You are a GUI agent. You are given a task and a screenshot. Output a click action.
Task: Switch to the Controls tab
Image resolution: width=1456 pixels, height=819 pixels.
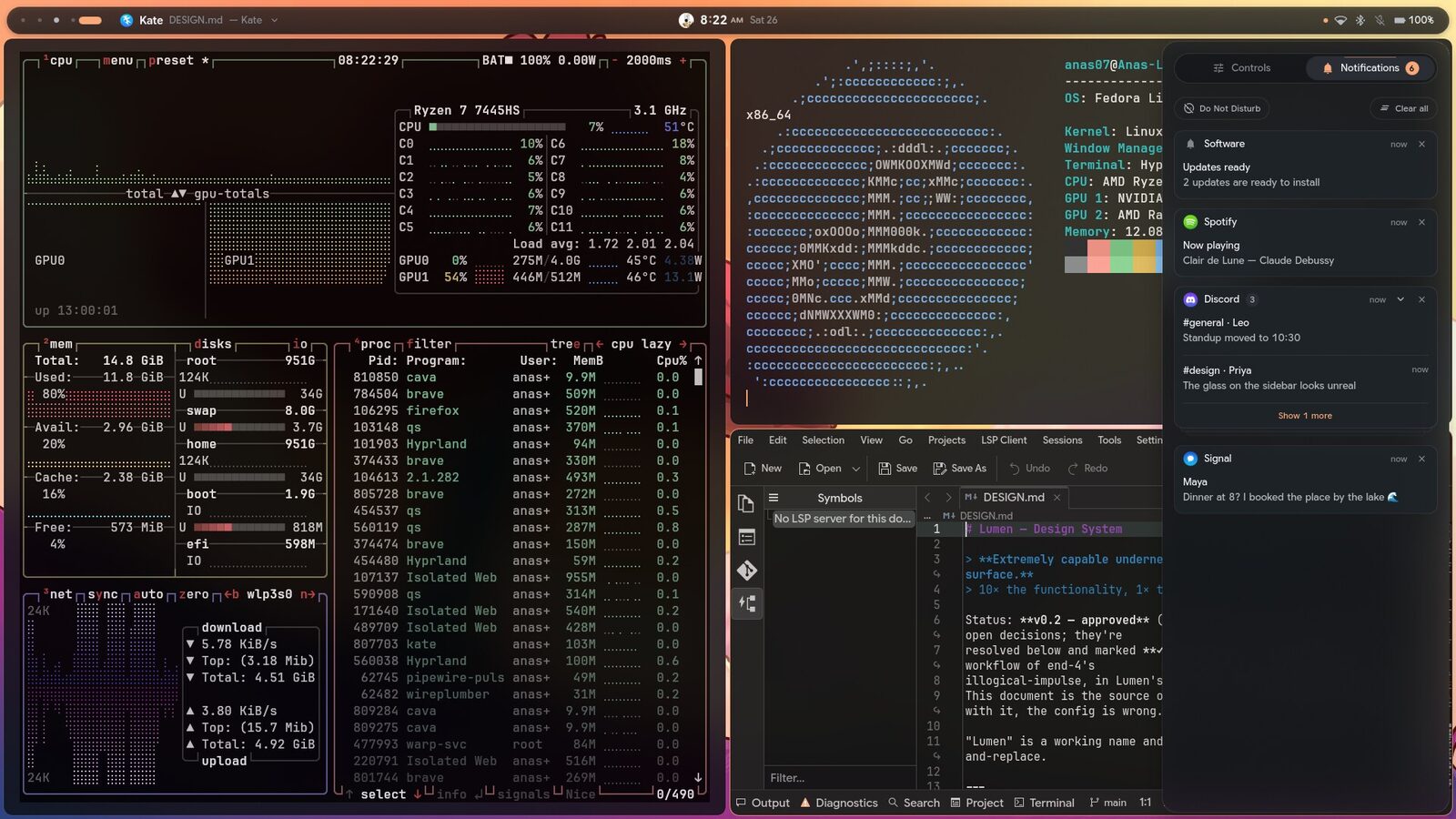[x=1241, y=68]
